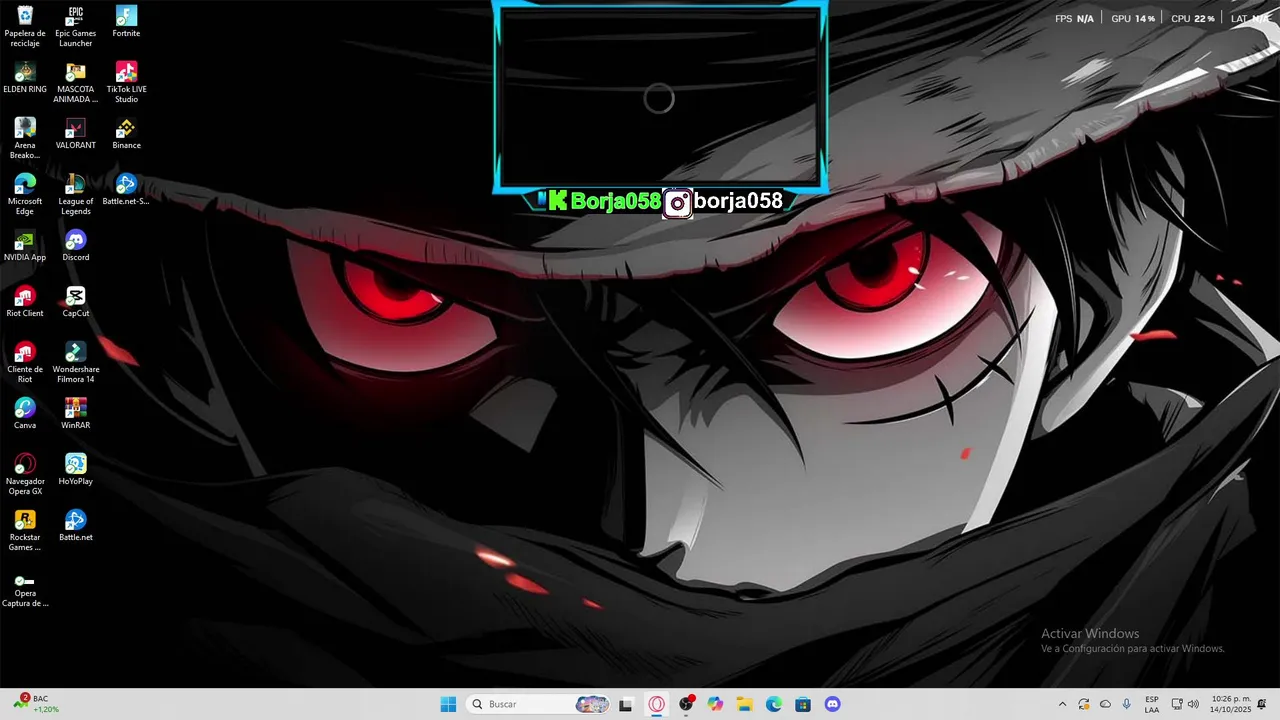Select the Wondershare Filmora 14 icon
The image size is (1280, 720).
coord(76,362)
